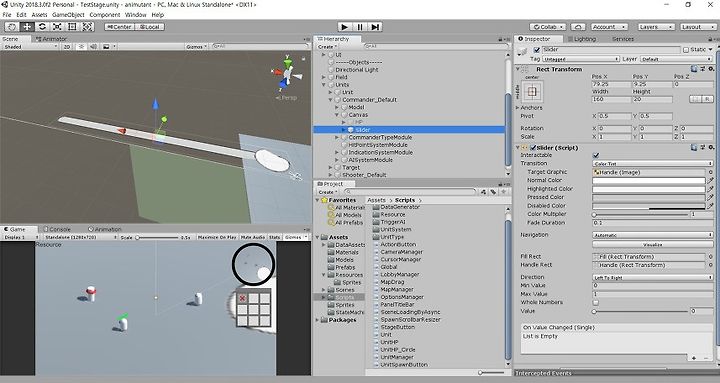
Task: Toggle Maximize On Play
Action: [217, 237]
